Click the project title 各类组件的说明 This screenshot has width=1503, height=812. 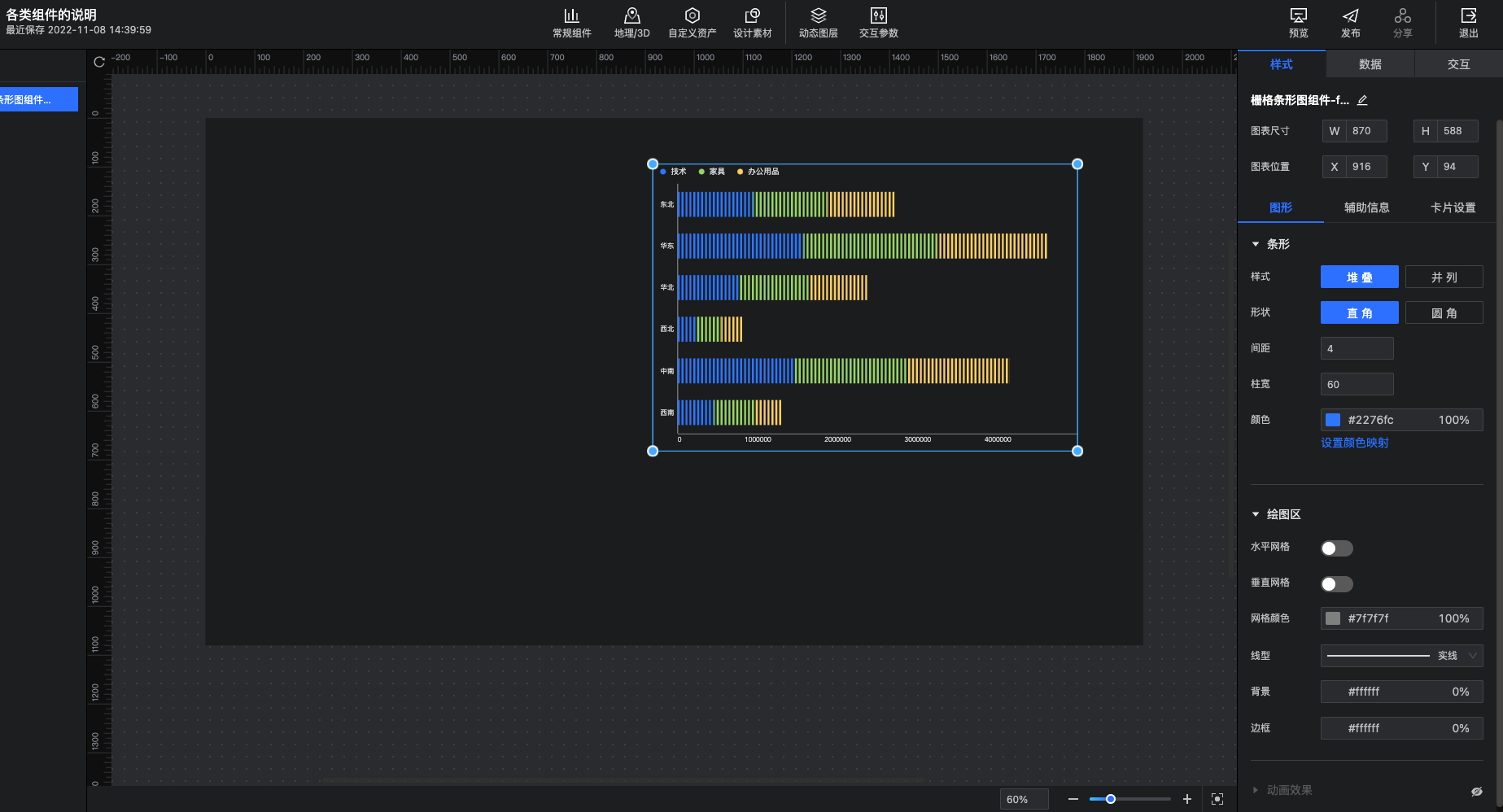[x=51, y=15]
